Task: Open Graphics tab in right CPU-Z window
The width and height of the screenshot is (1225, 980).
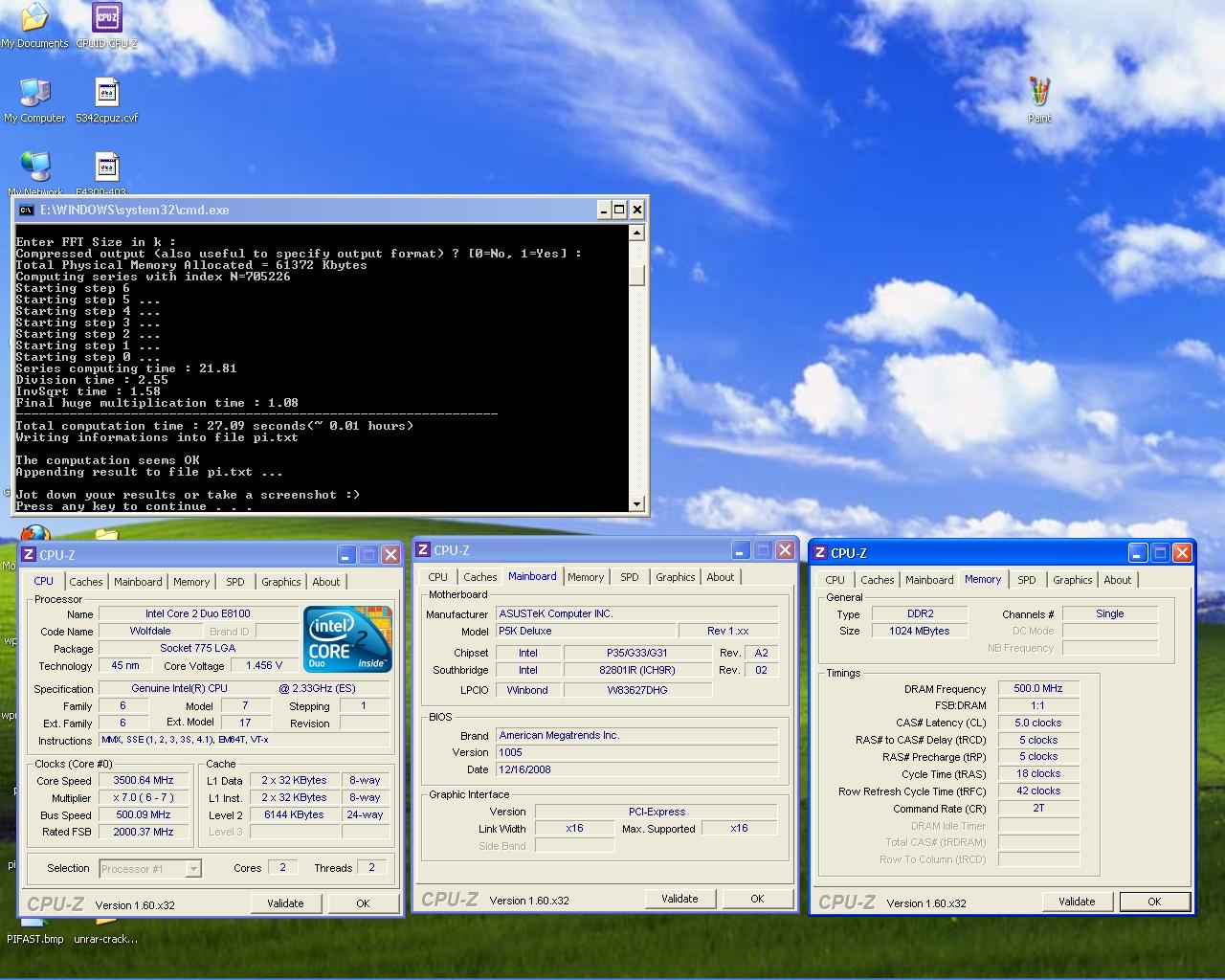Action: [1073, 580]
